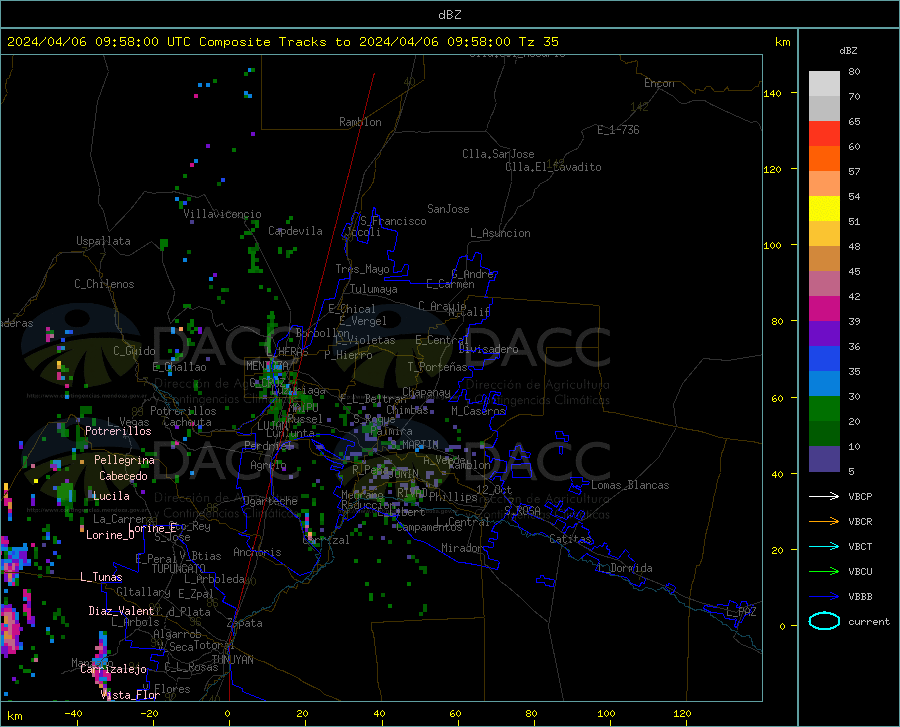Pick the slate purple 10 dBZ swatch
Image resolution: width=900 pixels, height=727 pixels.
[824, 459]
